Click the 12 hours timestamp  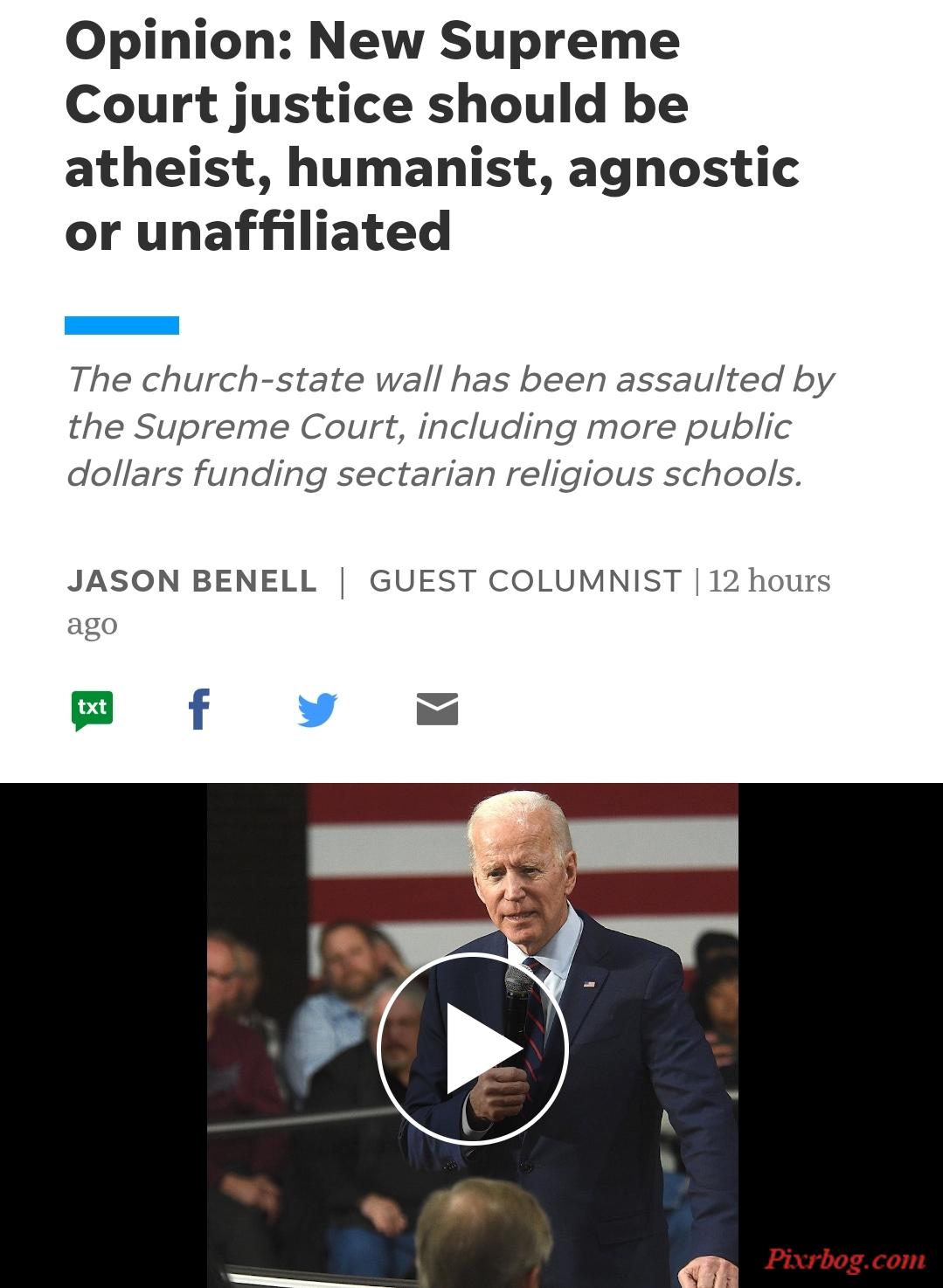[769, 581]
